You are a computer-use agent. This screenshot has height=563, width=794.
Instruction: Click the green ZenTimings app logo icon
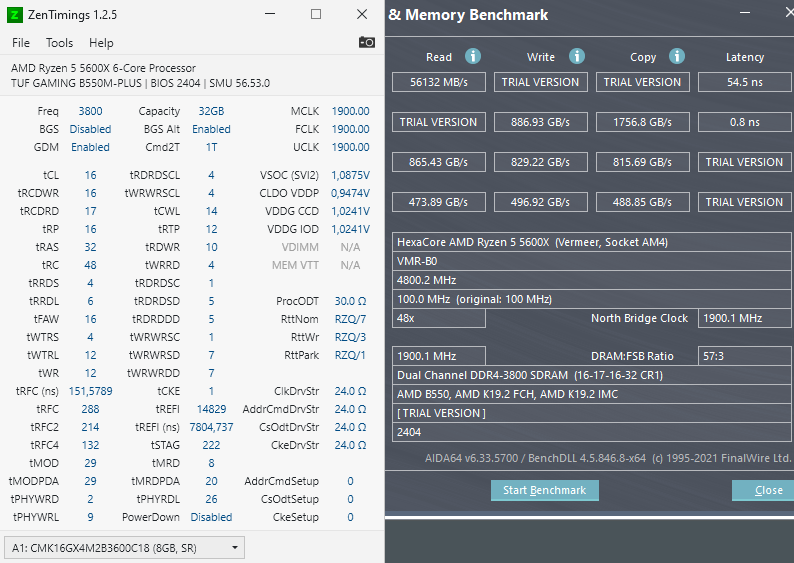click(15, 15)
